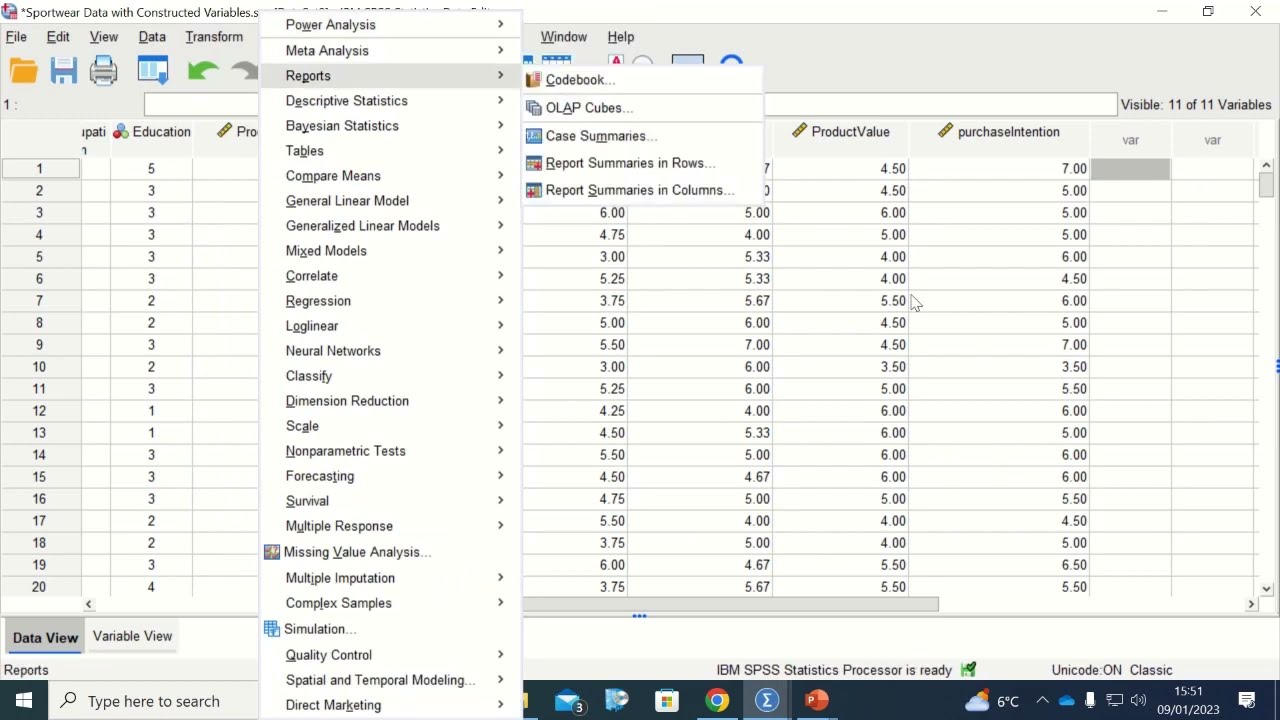Open the Edit menu
The image size is (1280, 720).
58,37
